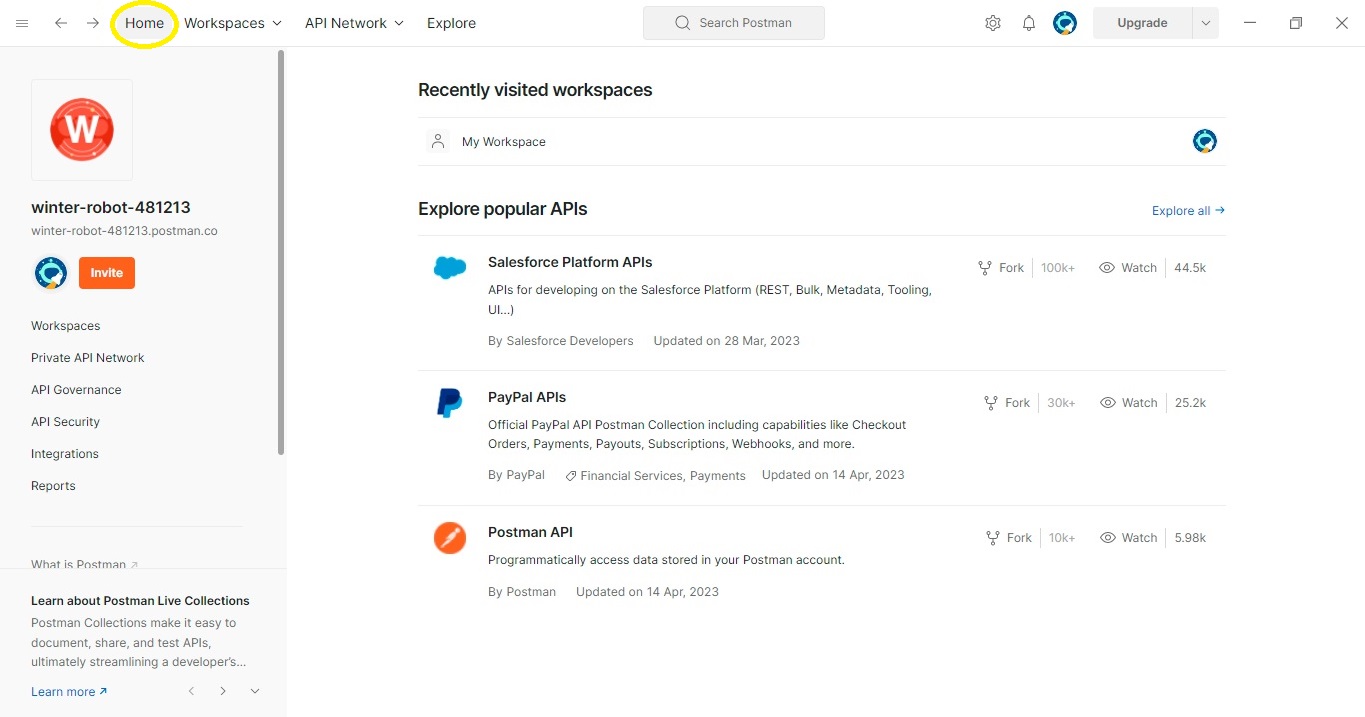Viewport: 1365px width, 717px height.
Task: Click the winter-robot team logo
Action: (82, 130)
